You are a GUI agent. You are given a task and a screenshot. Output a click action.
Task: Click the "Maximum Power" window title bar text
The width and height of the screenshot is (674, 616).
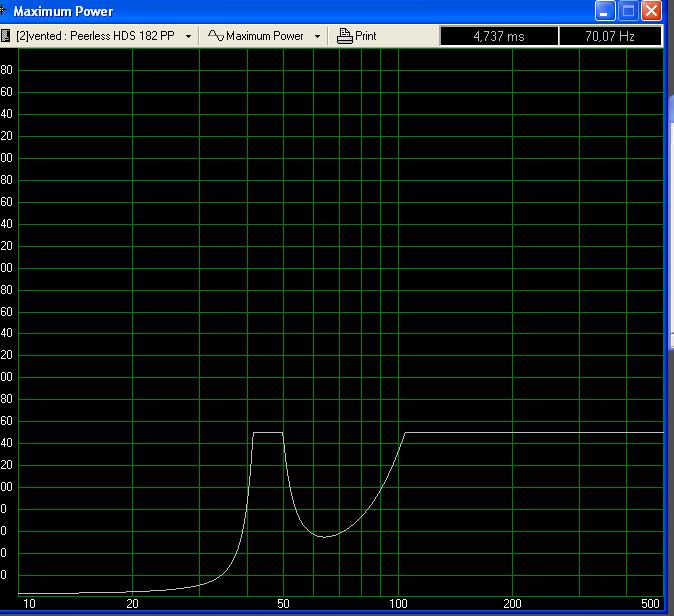click(x=63, y=12)
